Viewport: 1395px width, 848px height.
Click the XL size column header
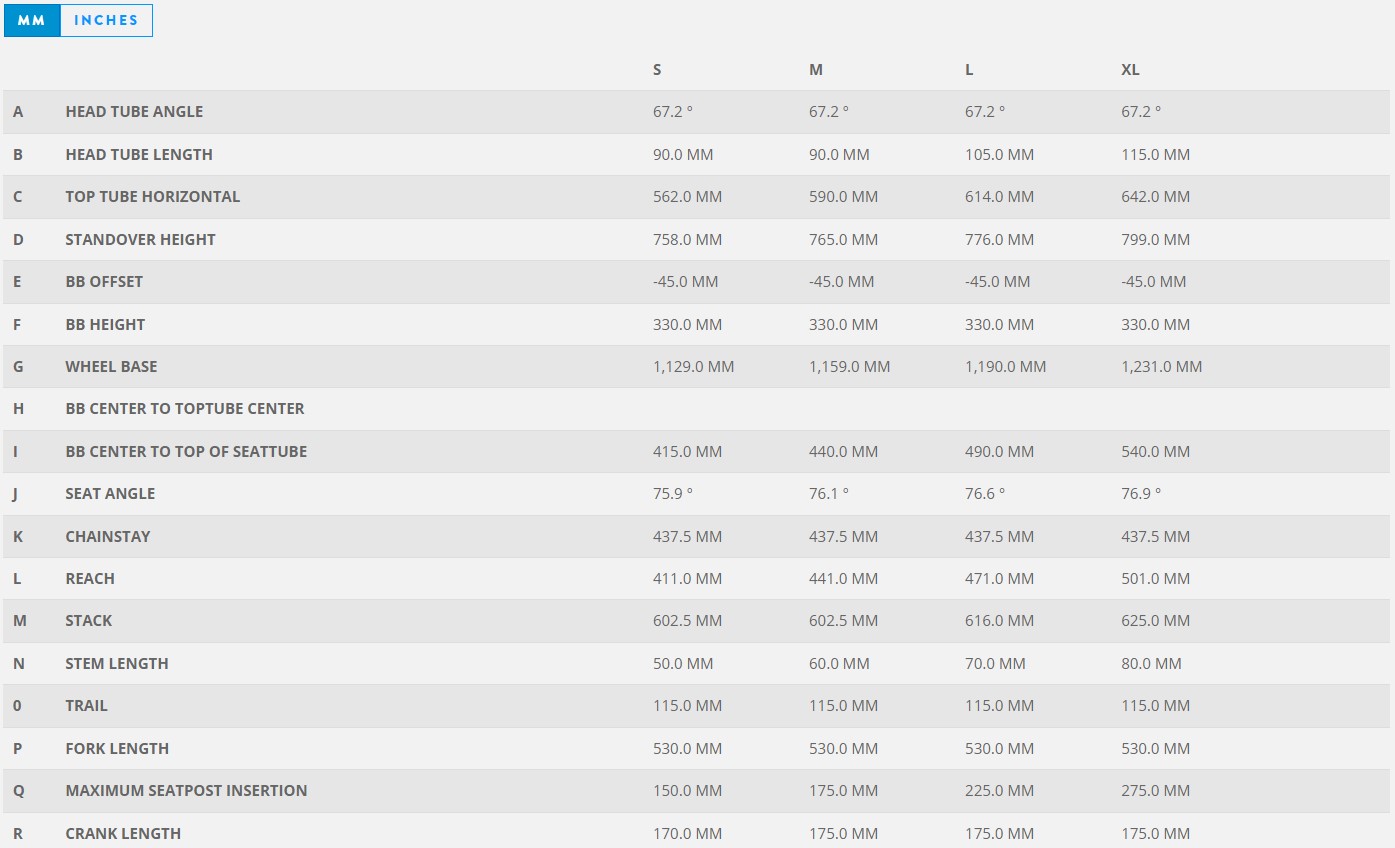point(1130,70)
